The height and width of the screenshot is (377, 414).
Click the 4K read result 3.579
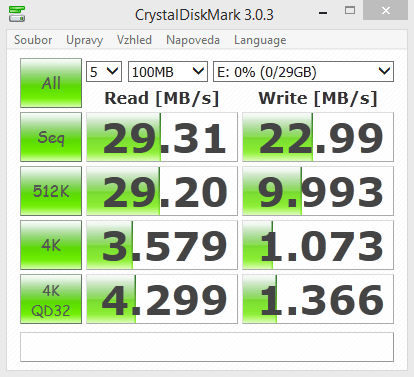tap(162, 245)
